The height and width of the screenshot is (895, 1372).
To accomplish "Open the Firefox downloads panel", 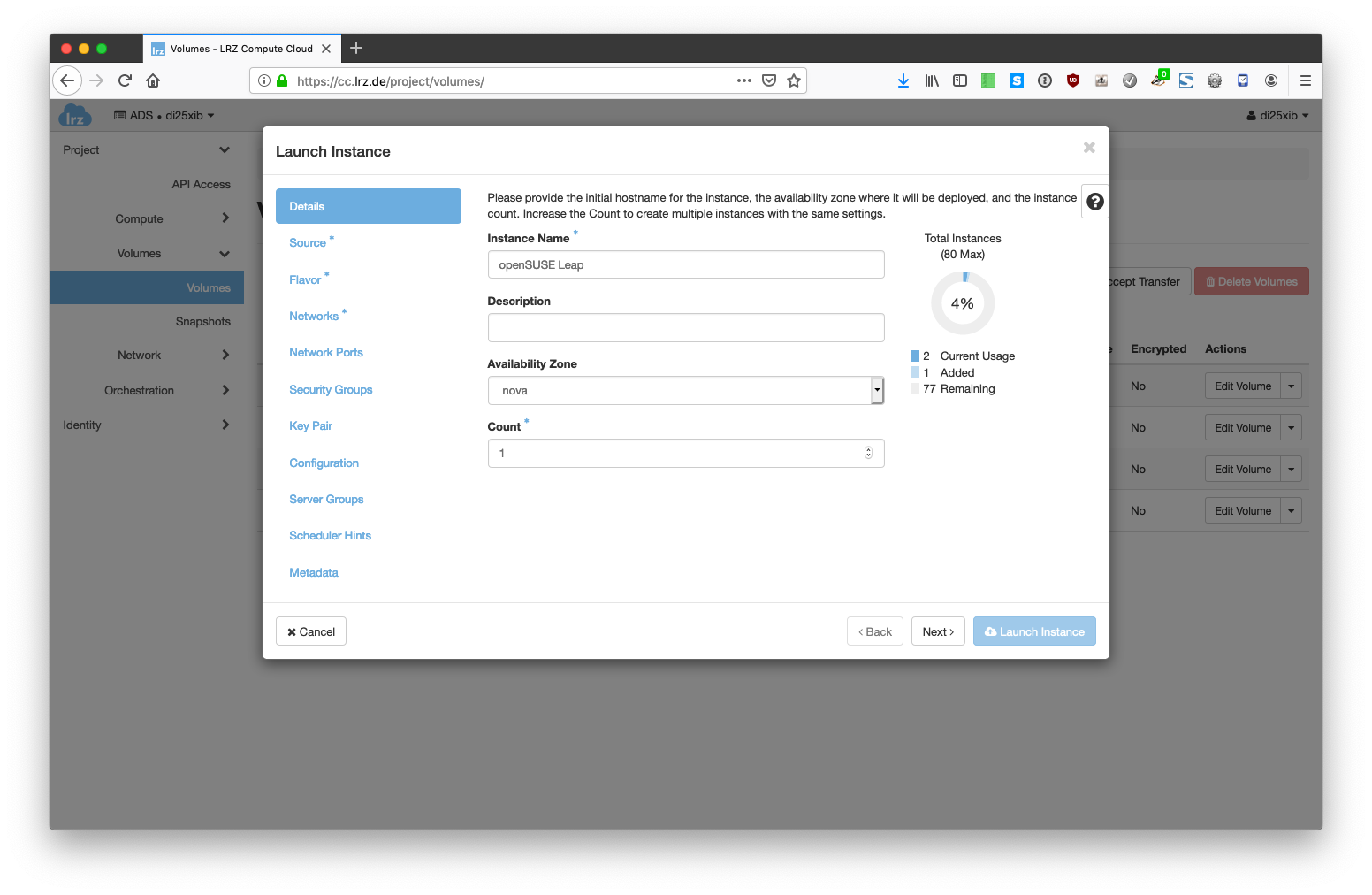I will pyautogui.click(x=903, y=80).
